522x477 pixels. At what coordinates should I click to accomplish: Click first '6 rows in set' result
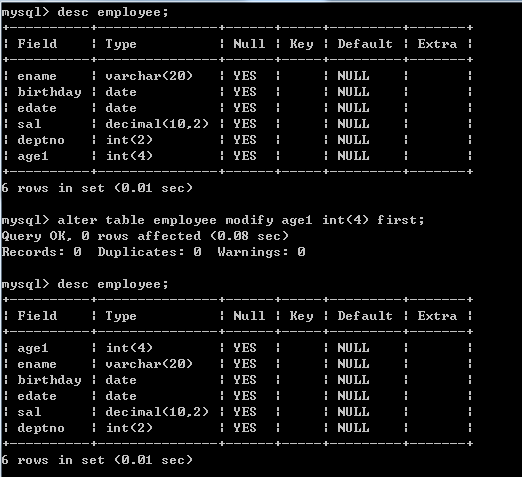click(x=97, y=188)
